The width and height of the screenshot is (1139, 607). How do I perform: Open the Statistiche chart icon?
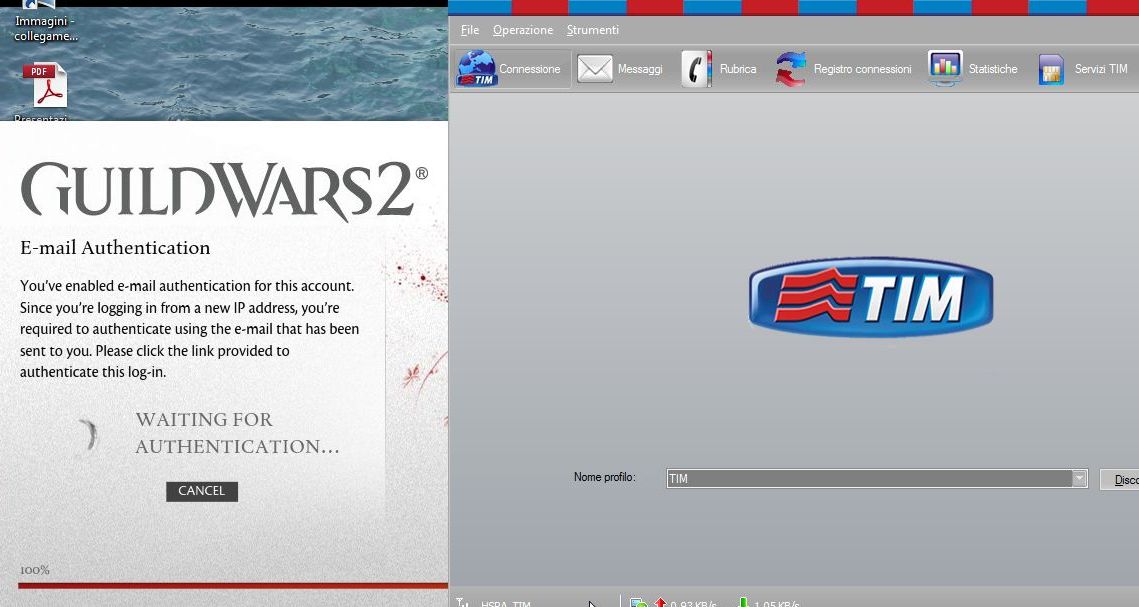tap(945, 68)
